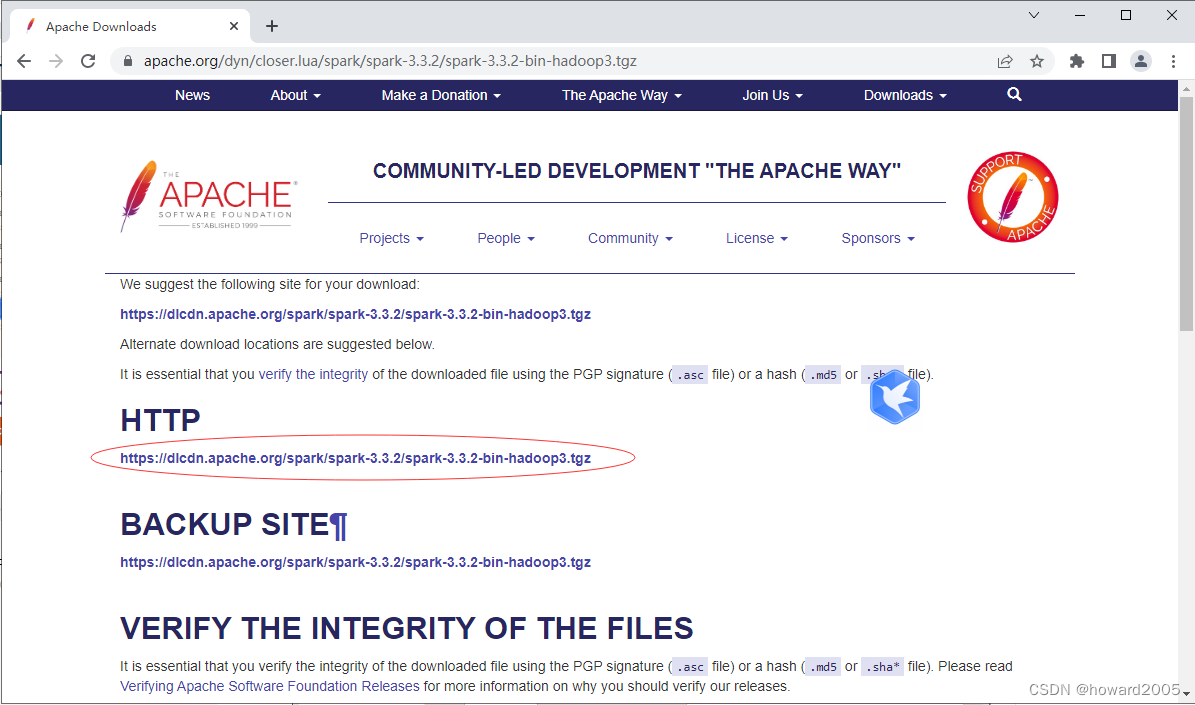Expand the Projects menu
This screenshot has width=1195, height=705.
[x=392, y=239]
